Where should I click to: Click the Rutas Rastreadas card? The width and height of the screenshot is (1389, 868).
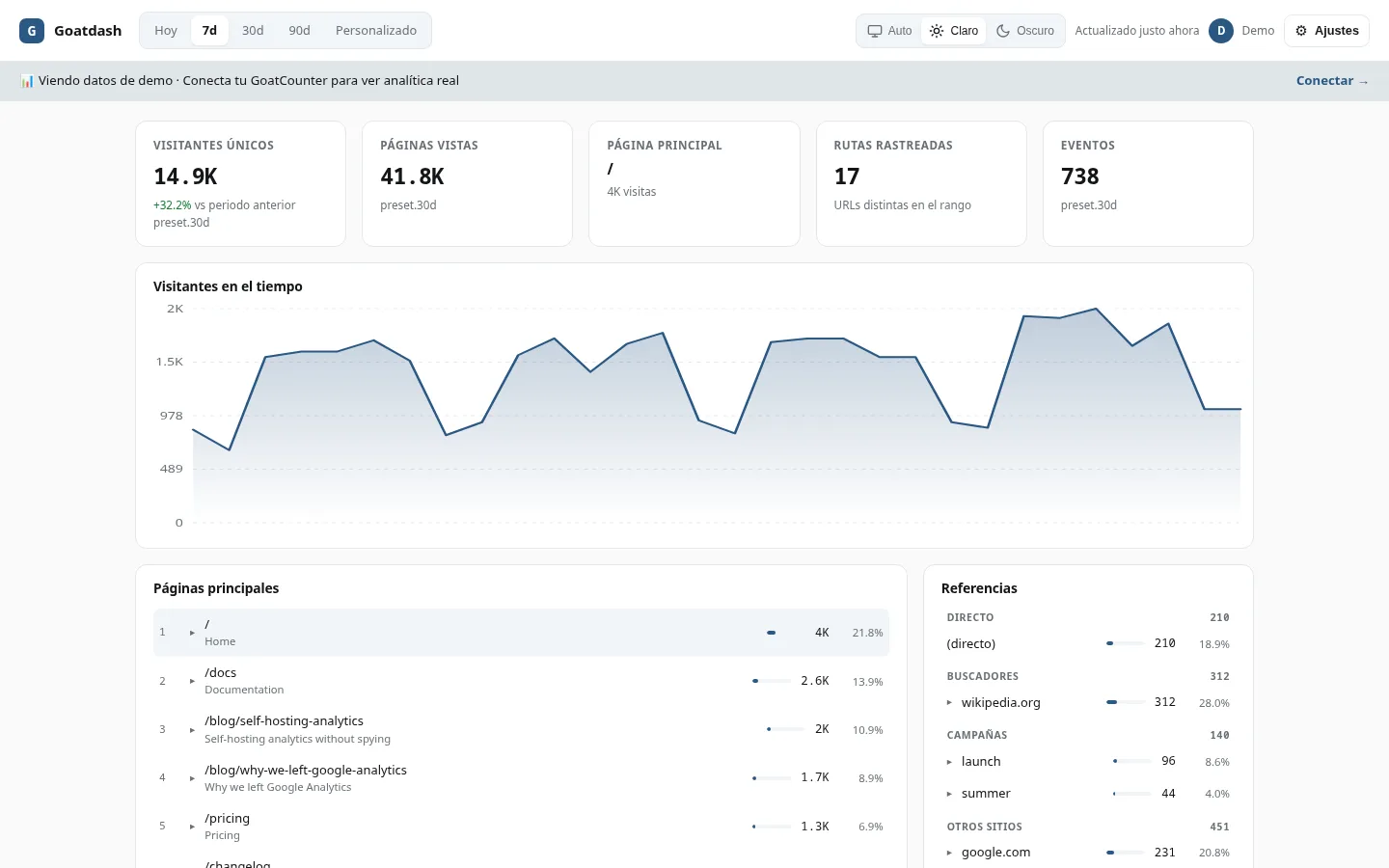click(921, 183)
